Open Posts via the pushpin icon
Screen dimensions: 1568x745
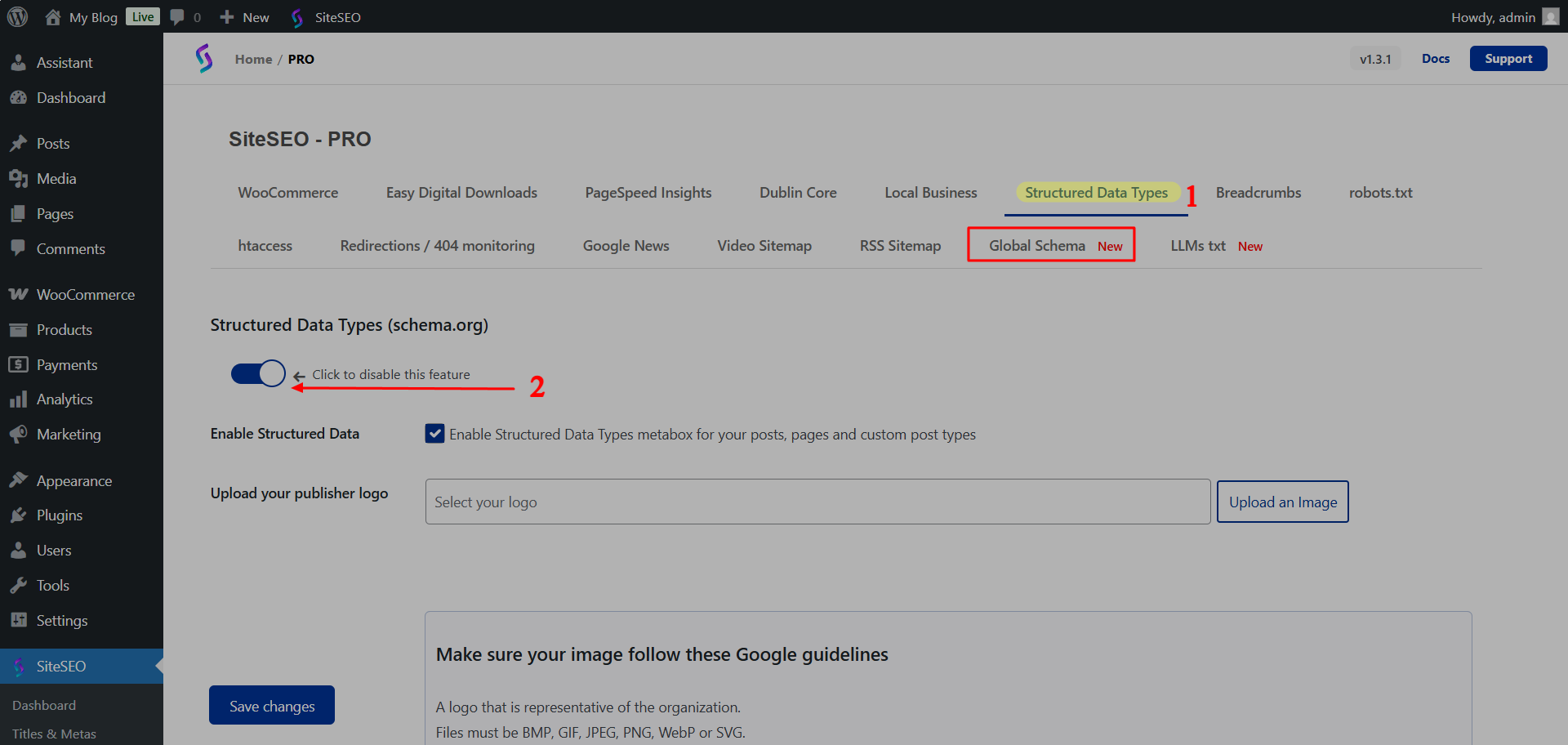[x=18, y=144]
